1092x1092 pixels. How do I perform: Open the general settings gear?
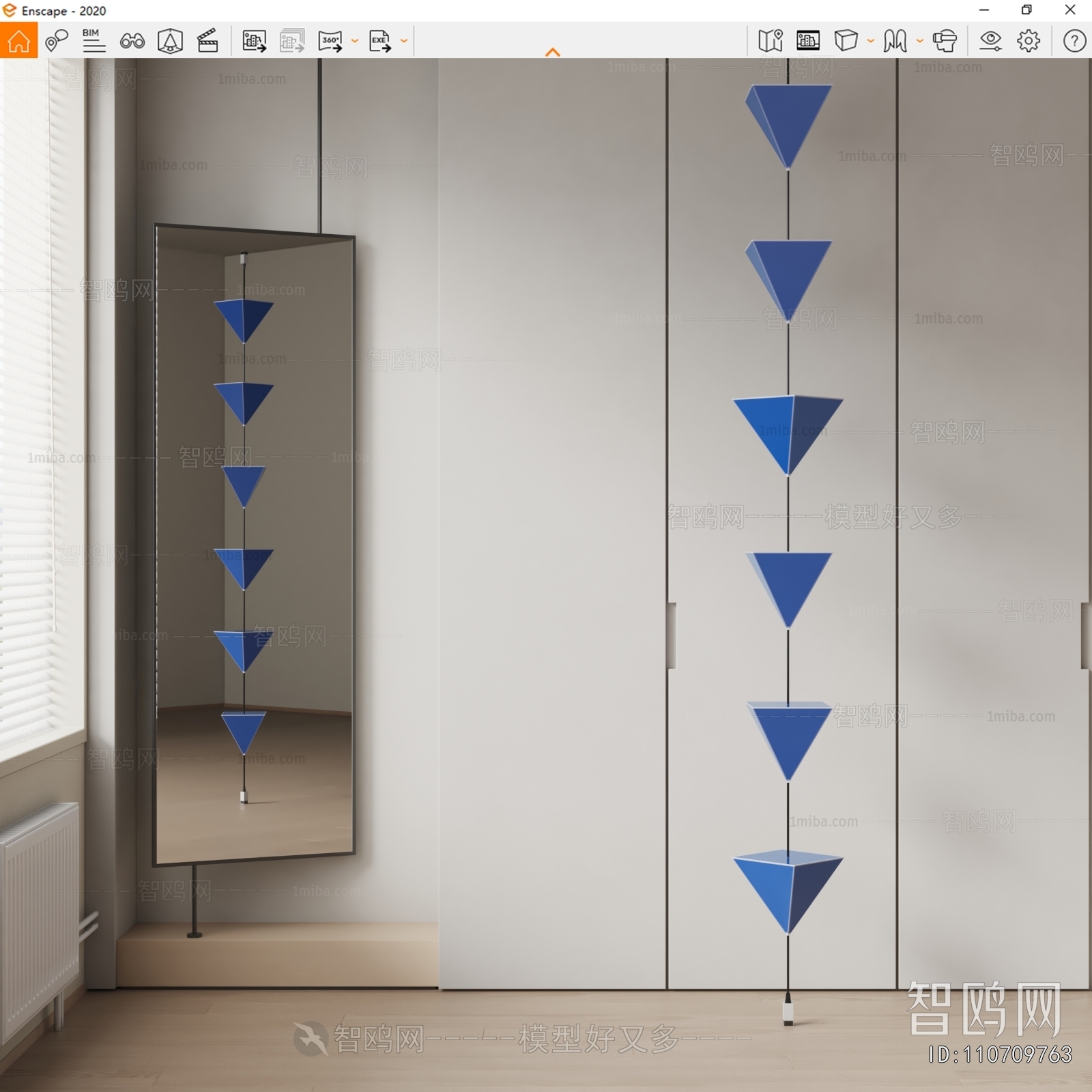click(1029, 41)
